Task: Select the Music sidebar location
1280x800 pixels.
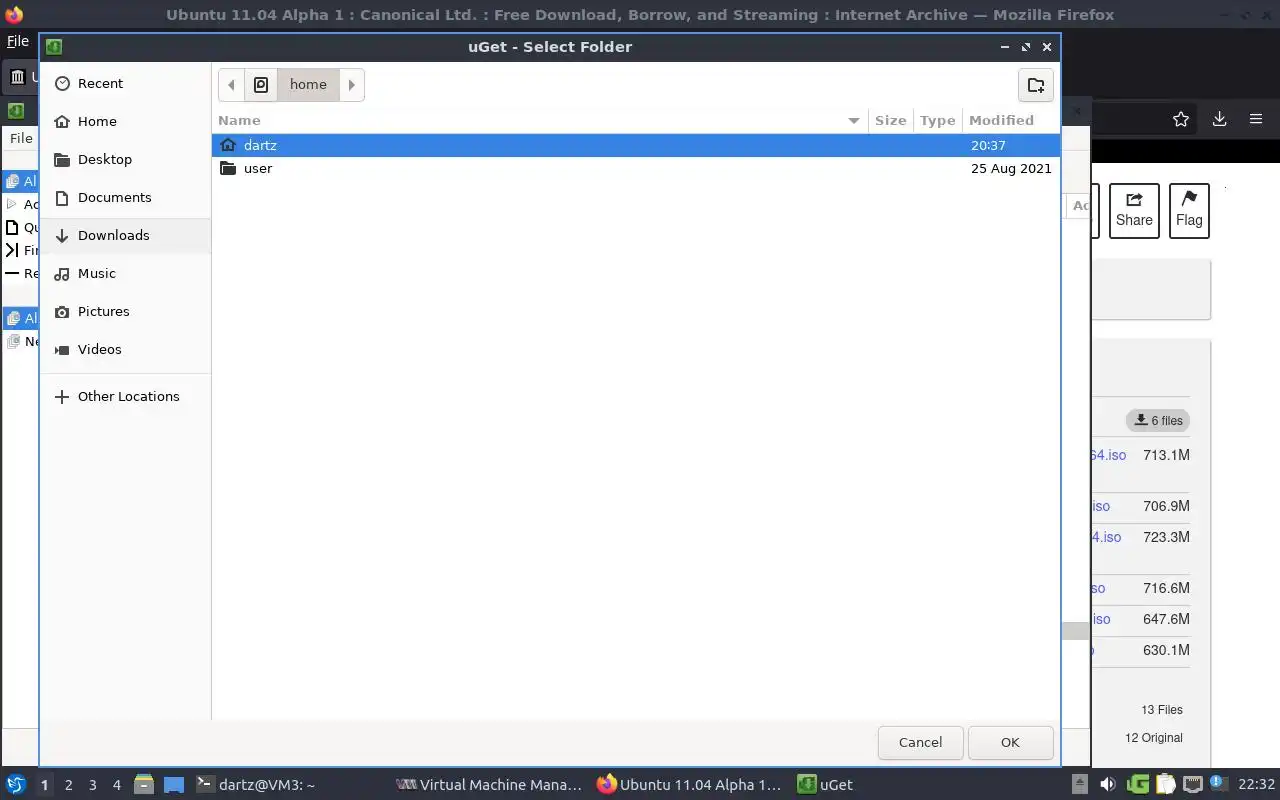Action: (126, 273)
